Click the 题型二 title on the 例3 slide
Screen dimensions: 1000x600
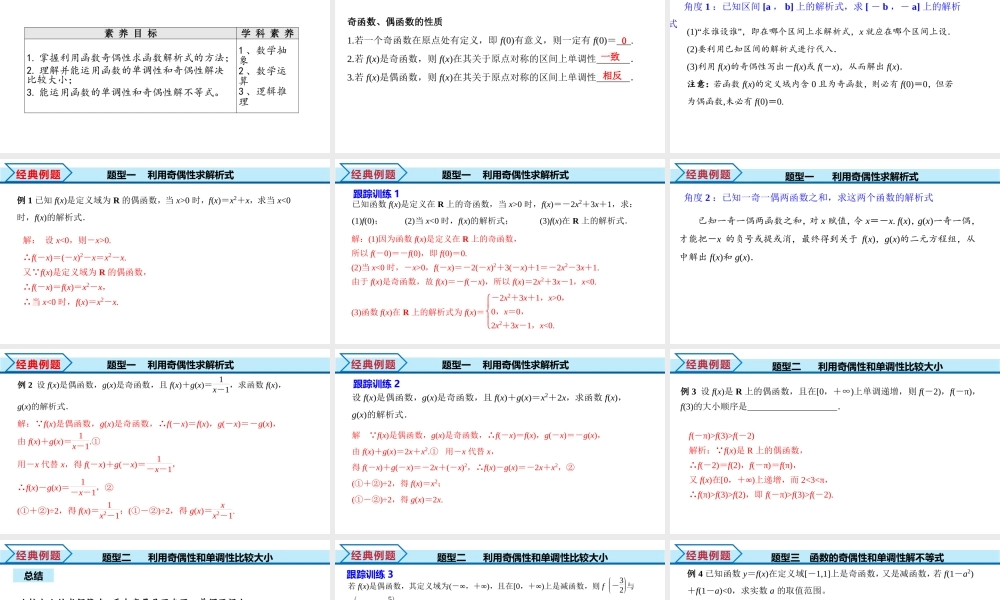click(x=857, y=366)
